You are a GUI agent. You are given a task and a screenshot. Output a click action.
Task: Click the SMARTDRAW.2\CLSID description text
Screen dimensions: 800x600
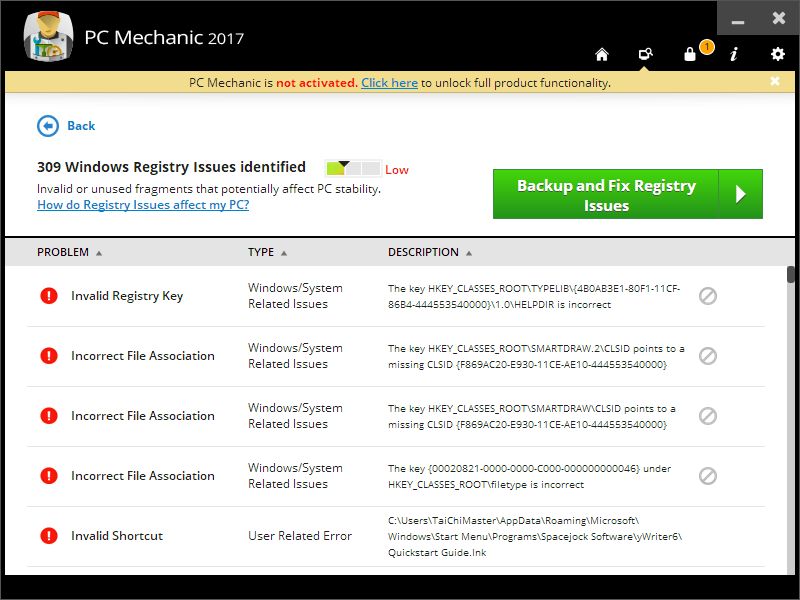point(536,357)
